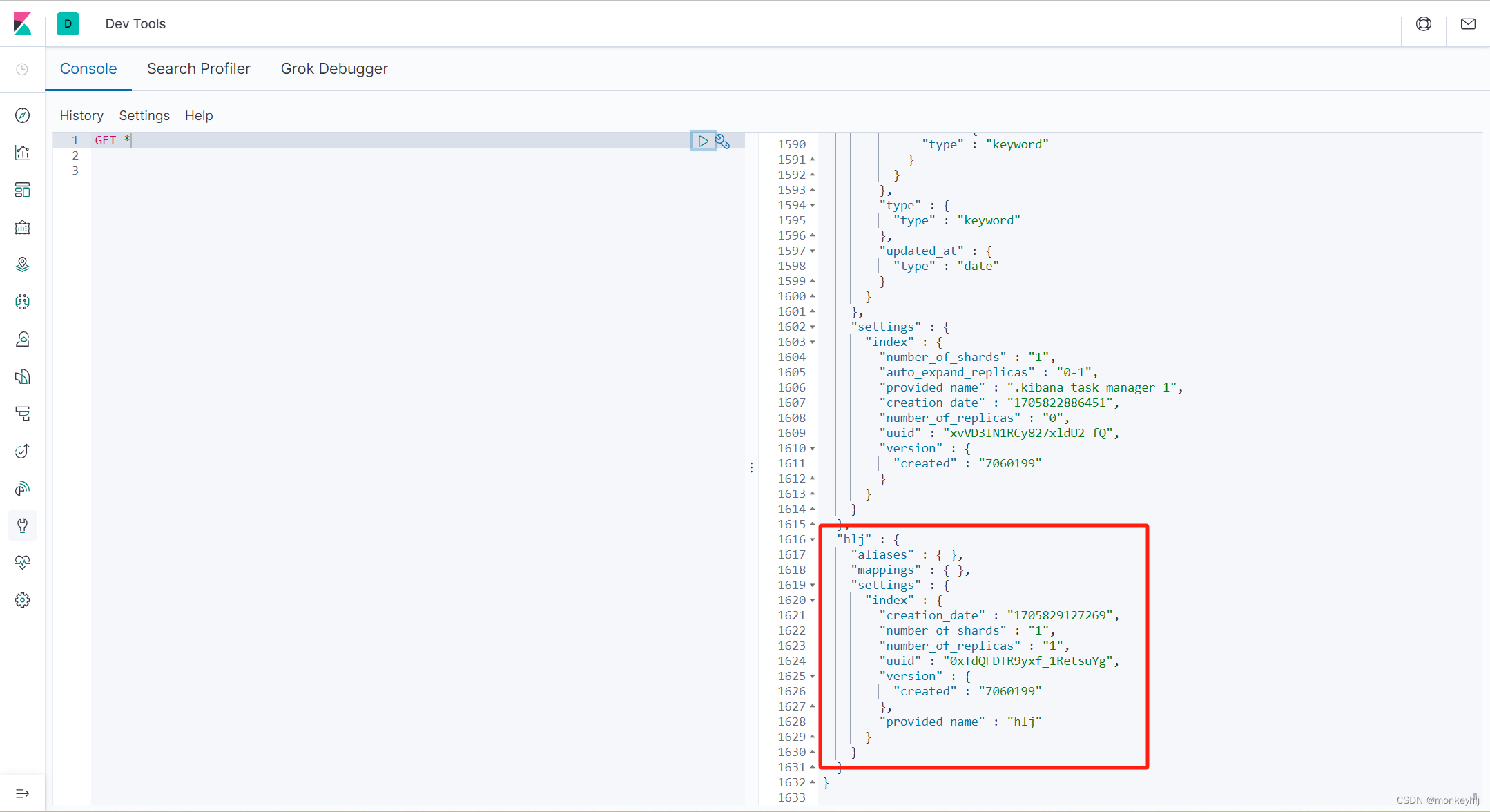Switch to the Search Profiler tab
The width and height of the screenshot is (1490, 812).
point(198,69)
